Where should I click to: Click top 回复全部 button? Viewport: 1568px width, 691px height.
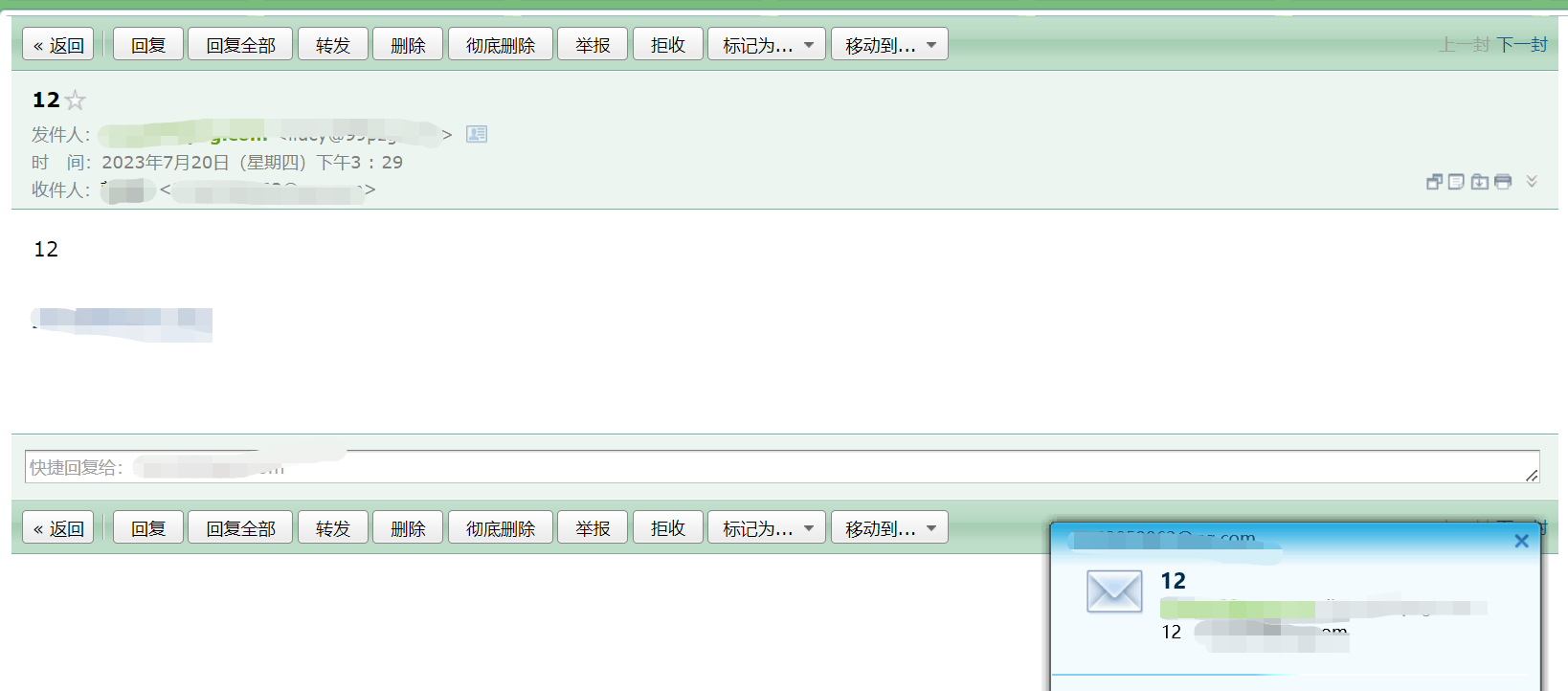coord(240,44)
